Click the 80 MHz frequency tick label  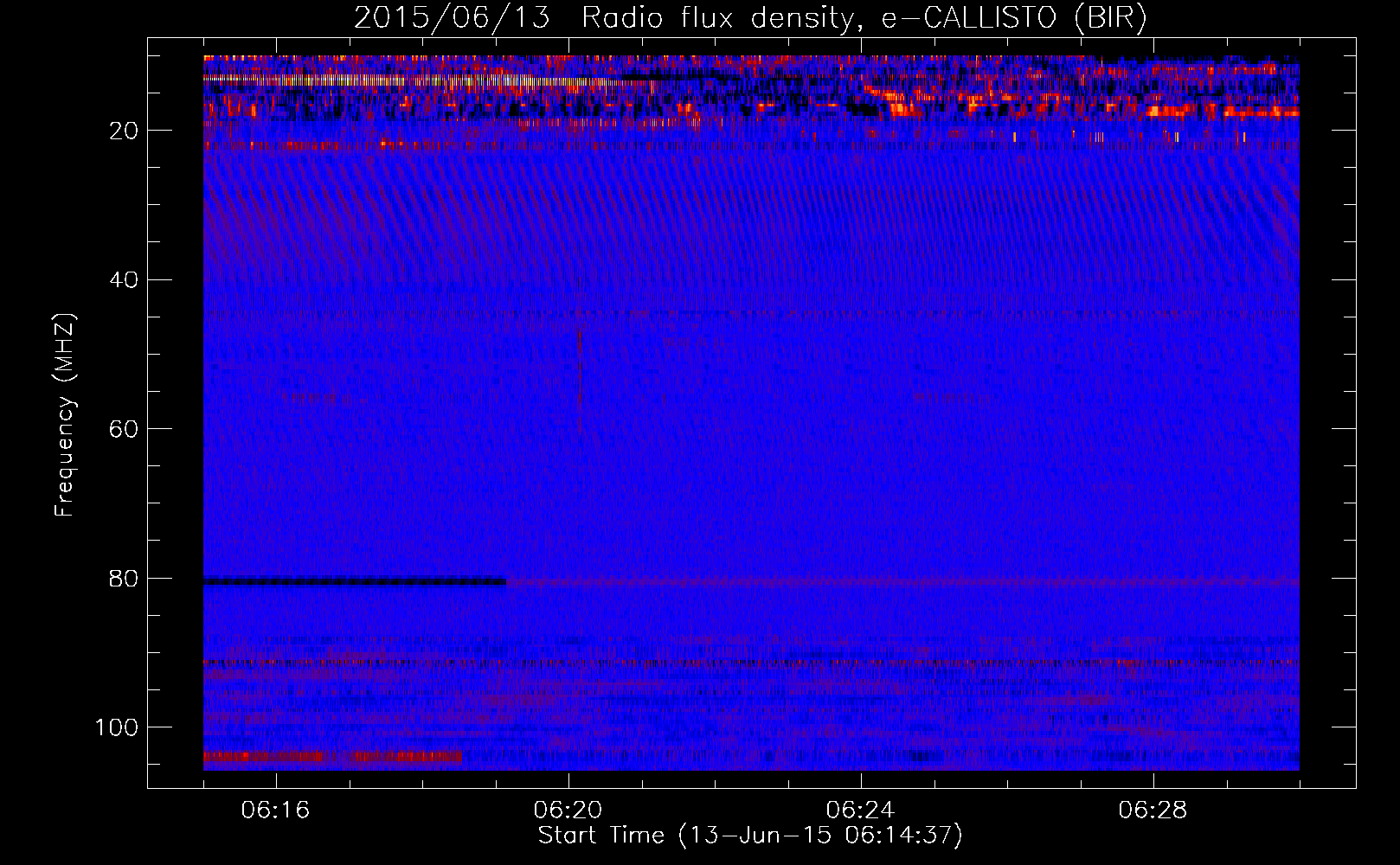point(125,579)
